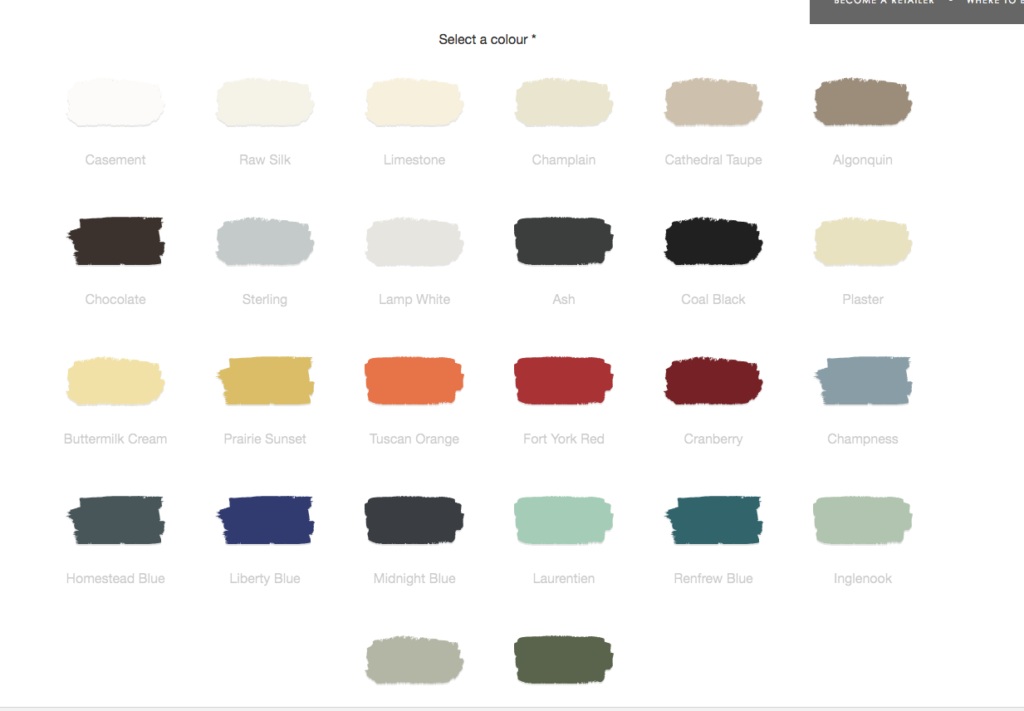Click the "Limestone" label text
Screen dimensions: 1024x711
(415, 160)
